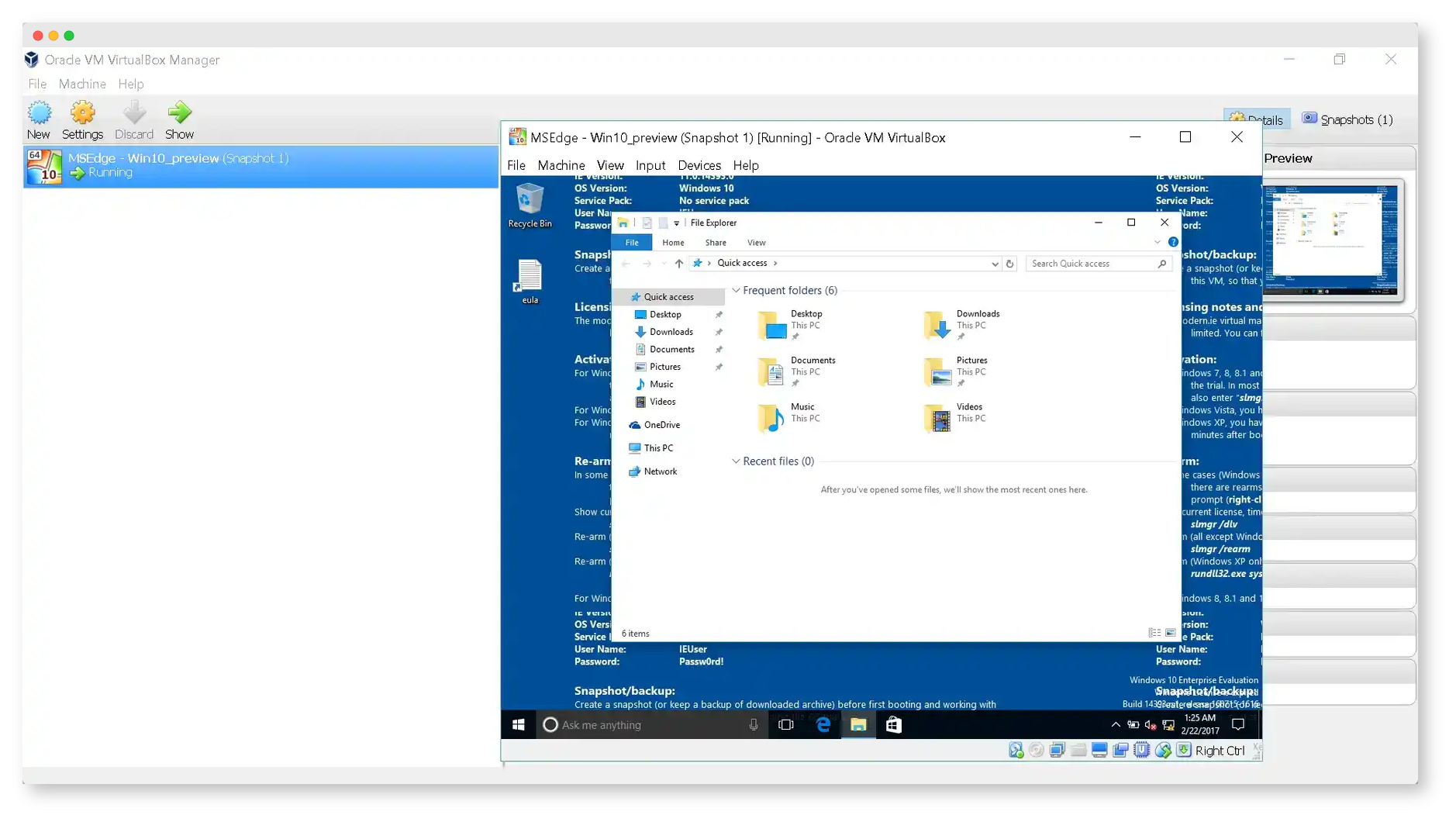
Task: Click the mouse integration status icon
Action: pos(1162,750)
